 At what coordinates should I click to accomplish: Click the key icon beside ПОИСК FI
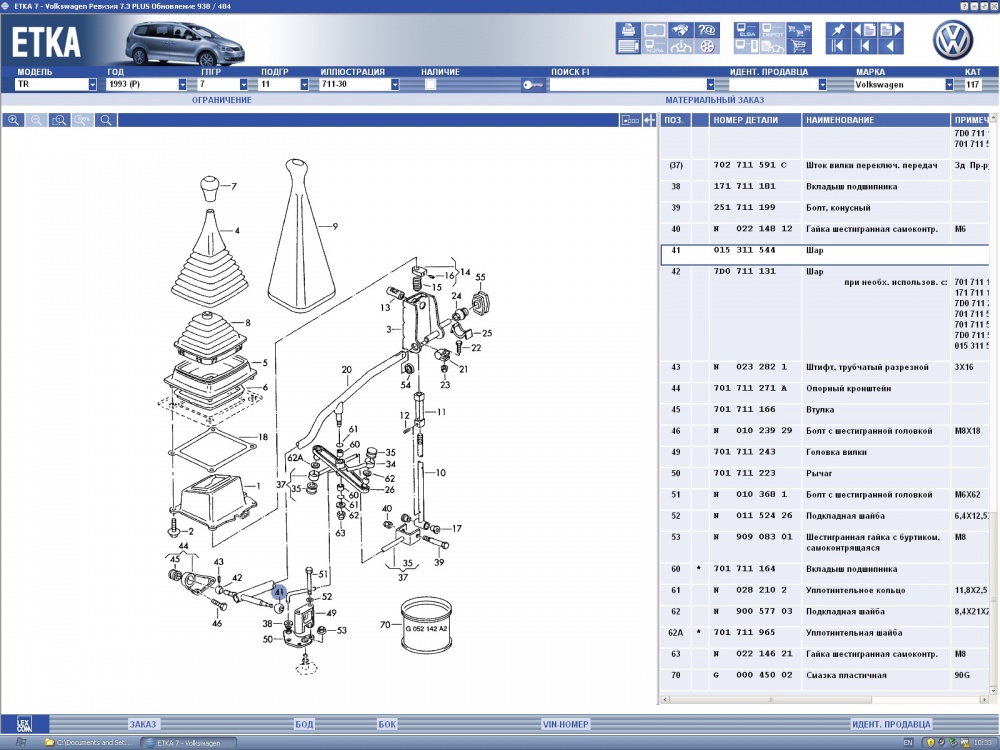click(x=530, y=85)
